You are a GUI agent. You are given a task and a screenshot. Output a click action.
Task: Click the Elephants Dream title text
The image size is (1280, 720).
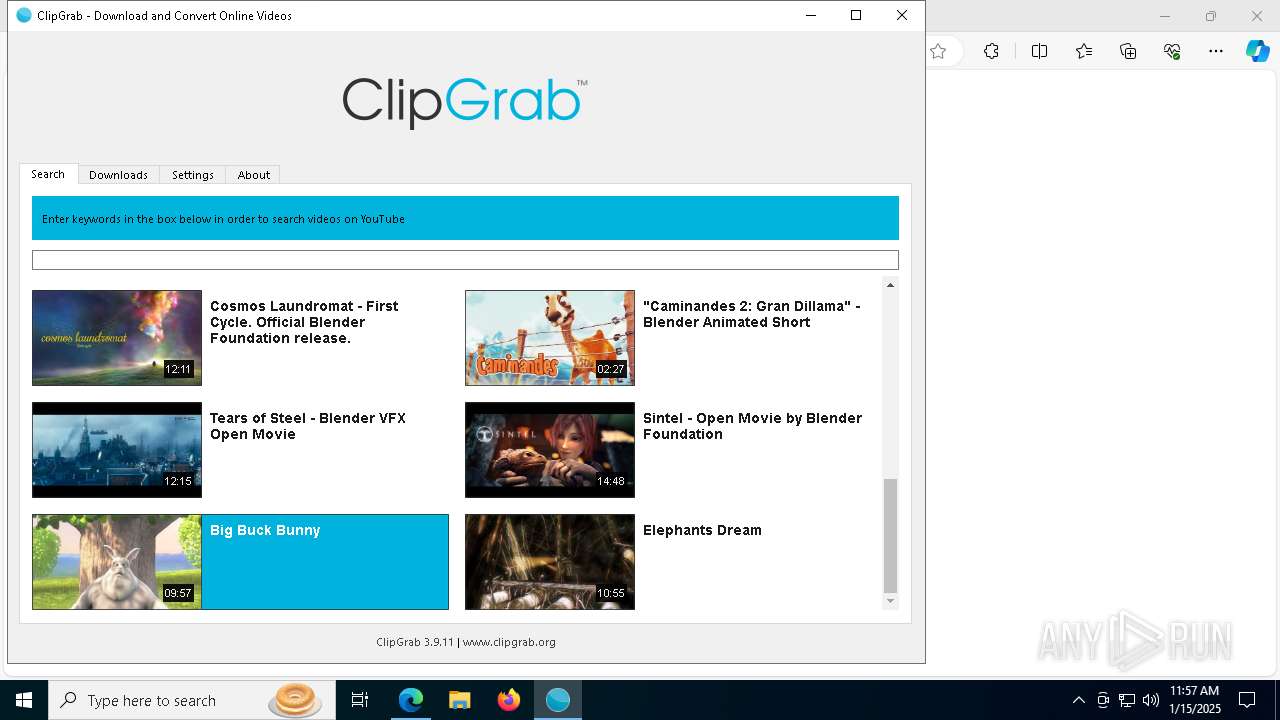point(702,530)
